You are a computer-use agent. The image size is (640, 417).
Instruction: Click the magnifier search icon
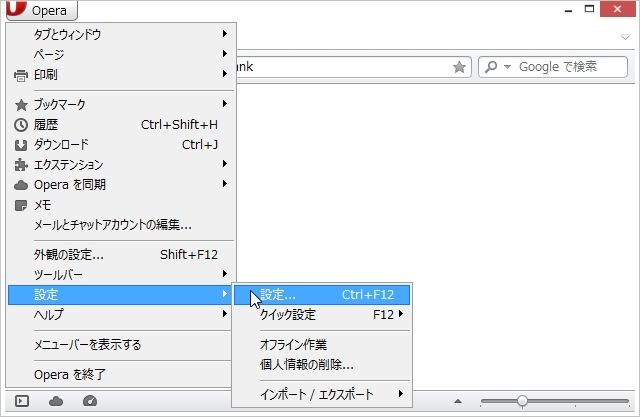coord(491,67)
